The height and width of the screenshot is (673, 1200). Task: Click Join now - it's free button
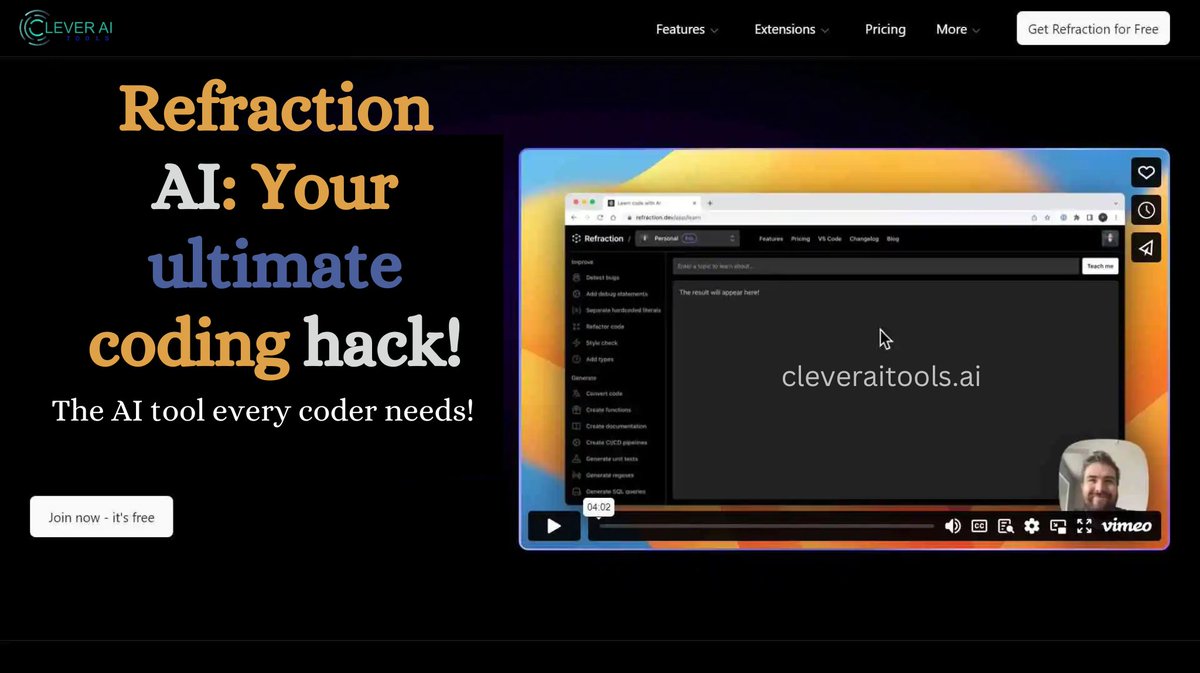(101, 516)
